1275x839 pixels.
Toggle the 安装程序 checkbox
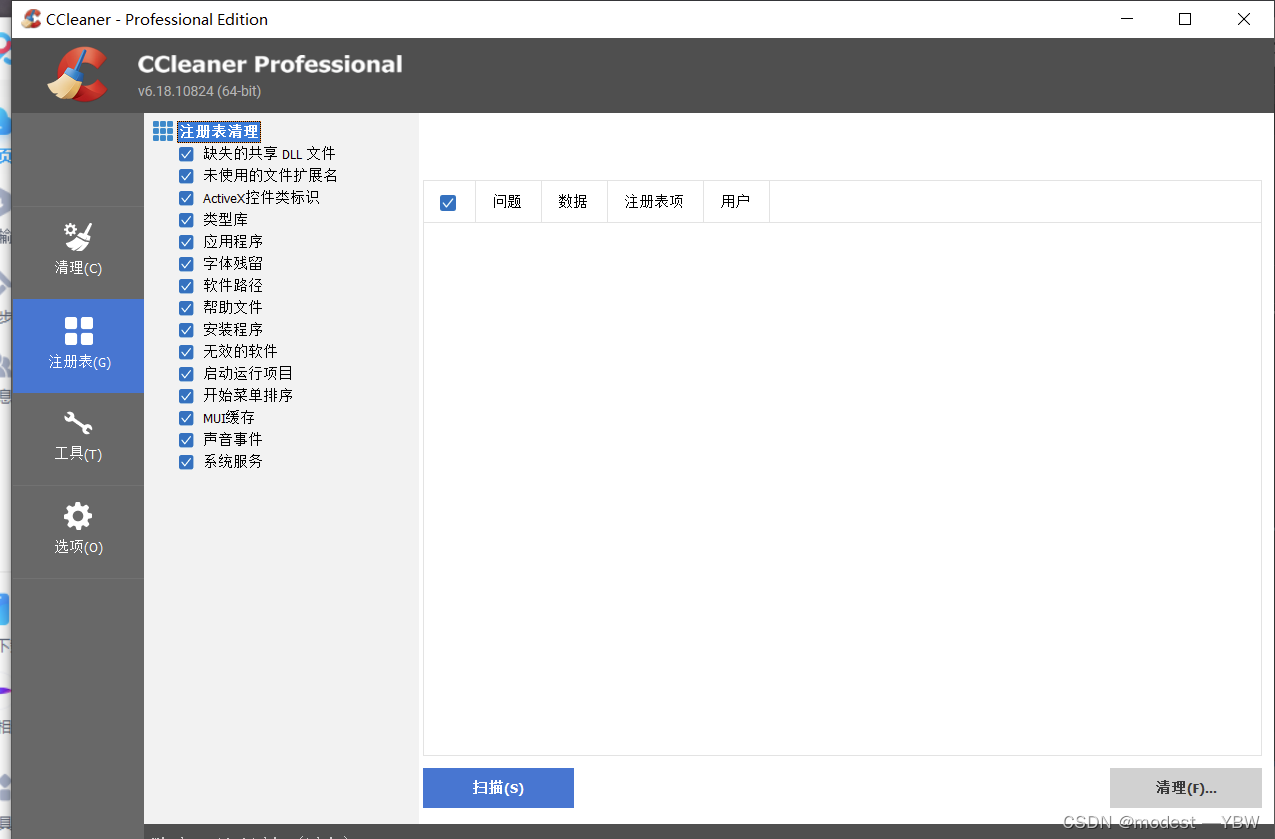pos(186,330)
